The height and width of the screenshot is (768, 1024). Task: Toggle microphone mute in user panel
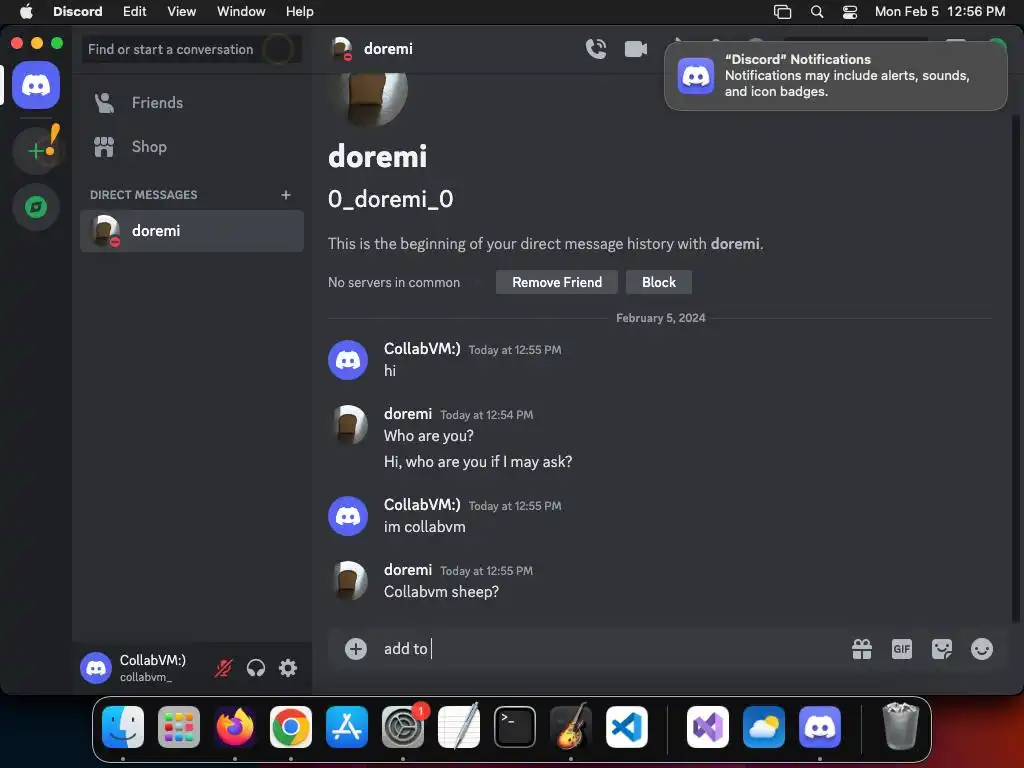223,668
